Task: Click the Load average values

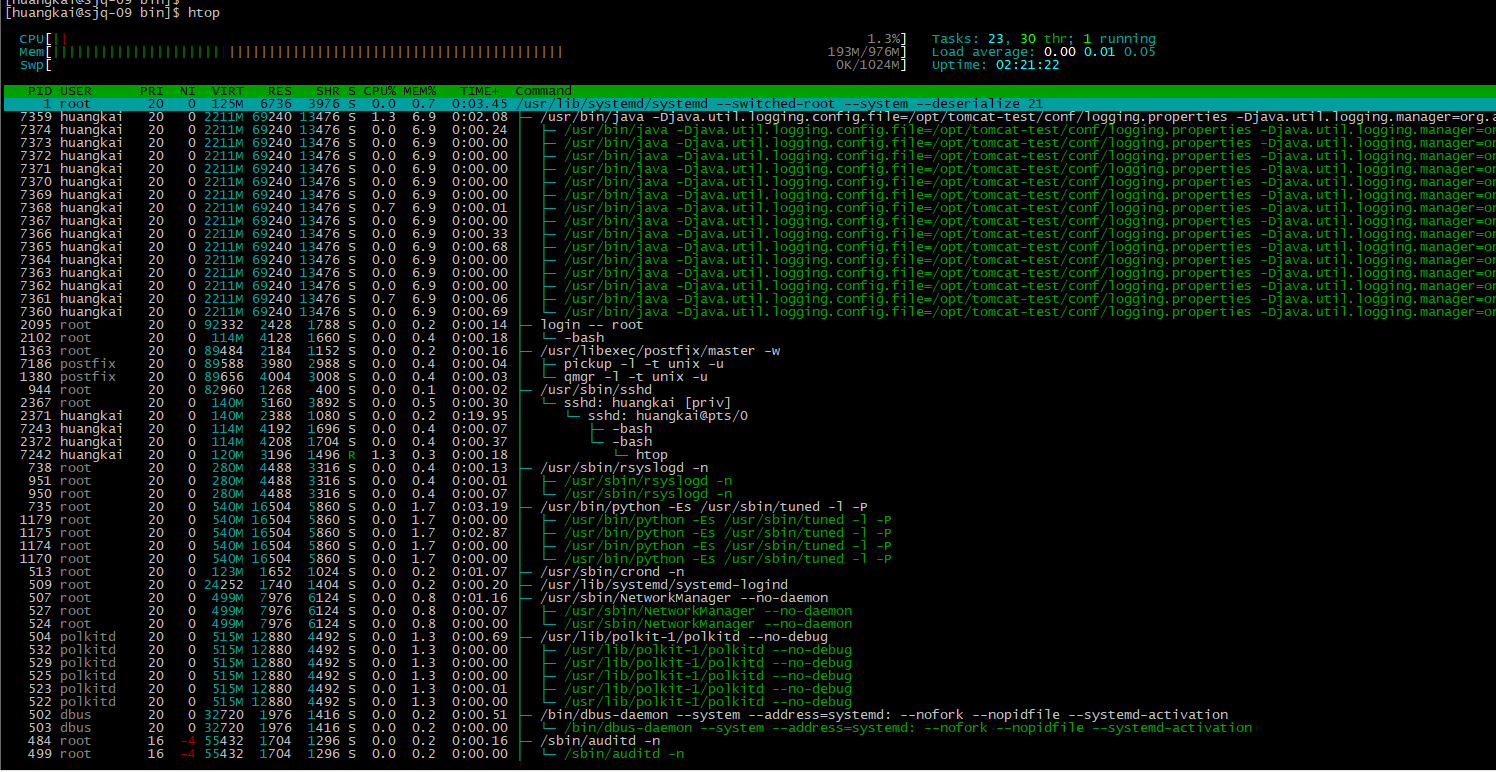Action: (1099, 52)
